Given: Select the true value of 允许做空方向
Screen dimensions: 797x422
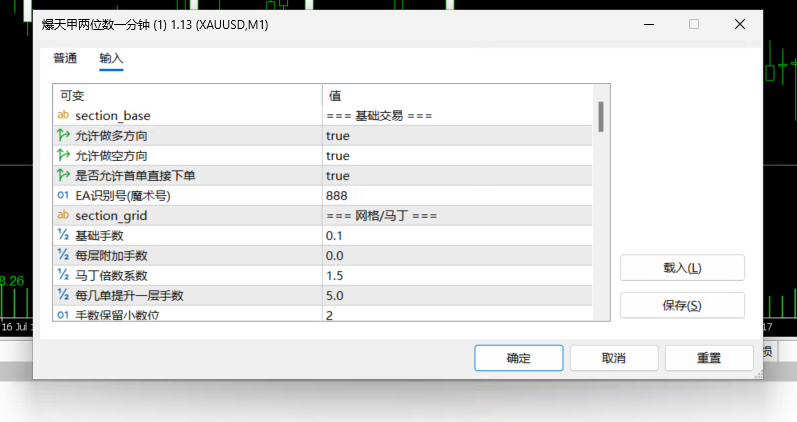Looking at the screenshot, I should click(x=338, y=156).
